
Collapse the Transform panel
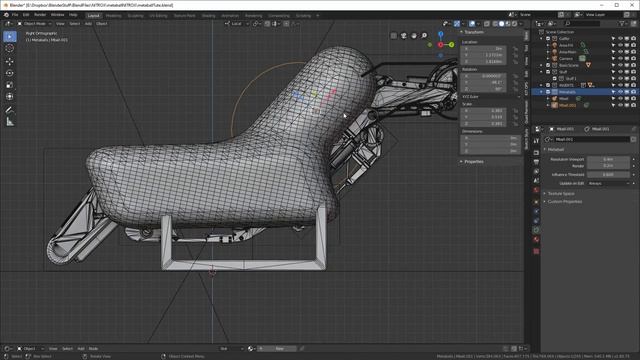(x=472, y=32)
